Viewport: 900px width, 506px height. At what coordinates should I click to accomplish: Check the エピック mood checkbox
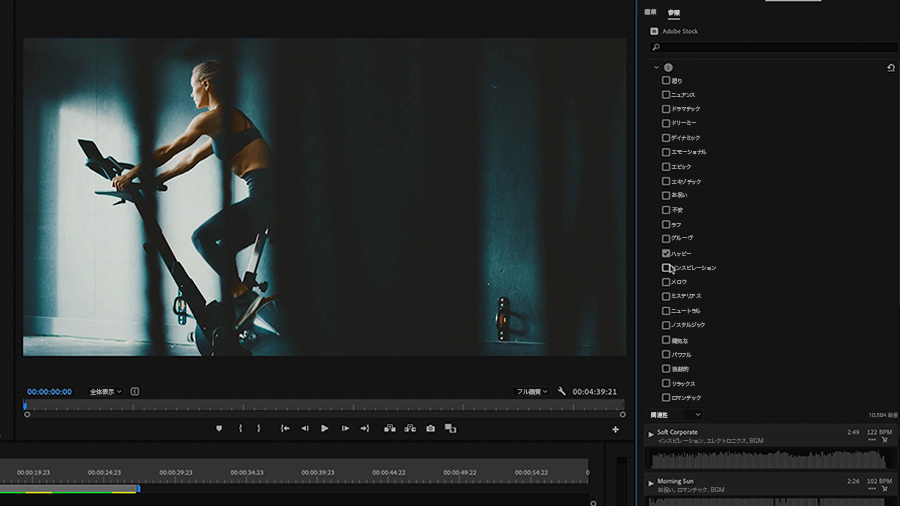tap(666, 166)
